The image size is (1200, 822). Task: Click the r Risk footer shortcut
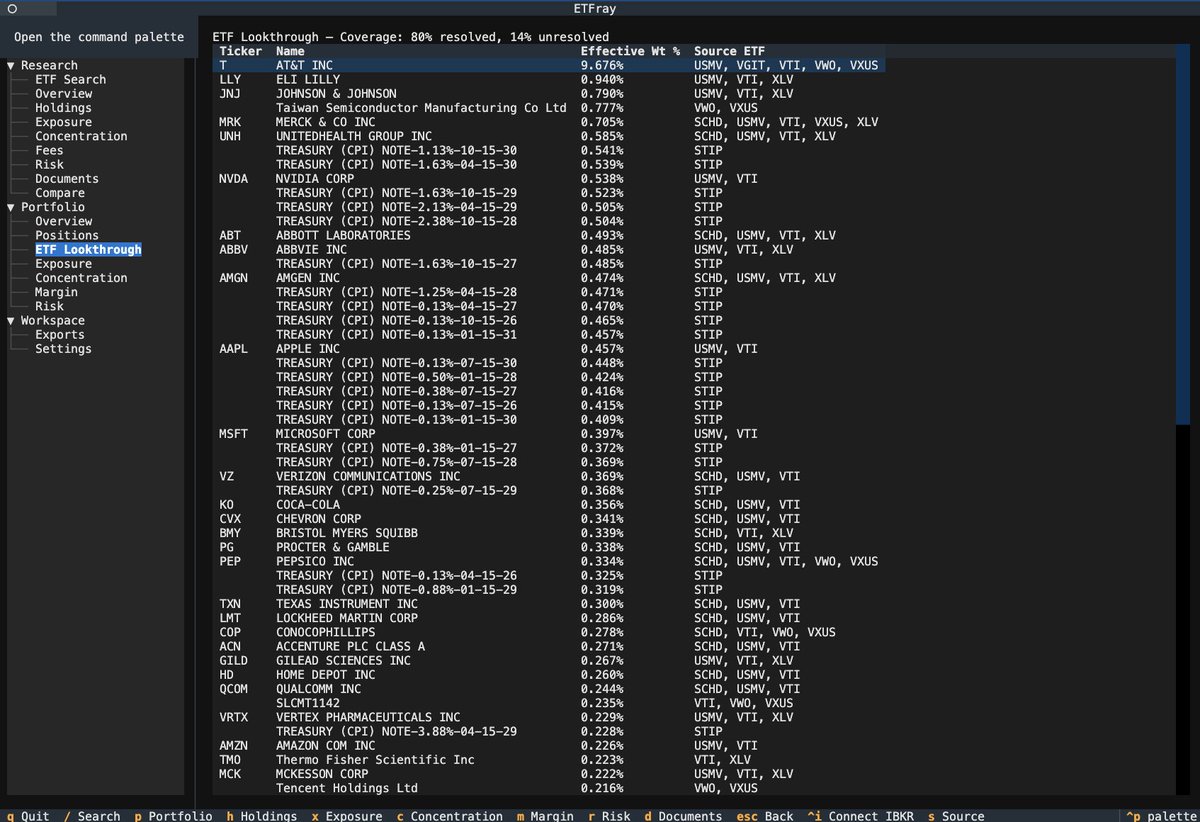609,816
